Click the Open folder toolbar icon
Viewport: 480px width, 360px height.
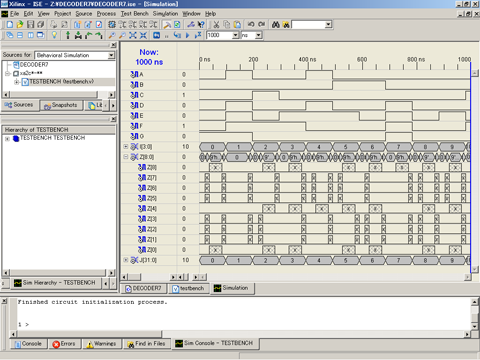click(x=20, y=24)
